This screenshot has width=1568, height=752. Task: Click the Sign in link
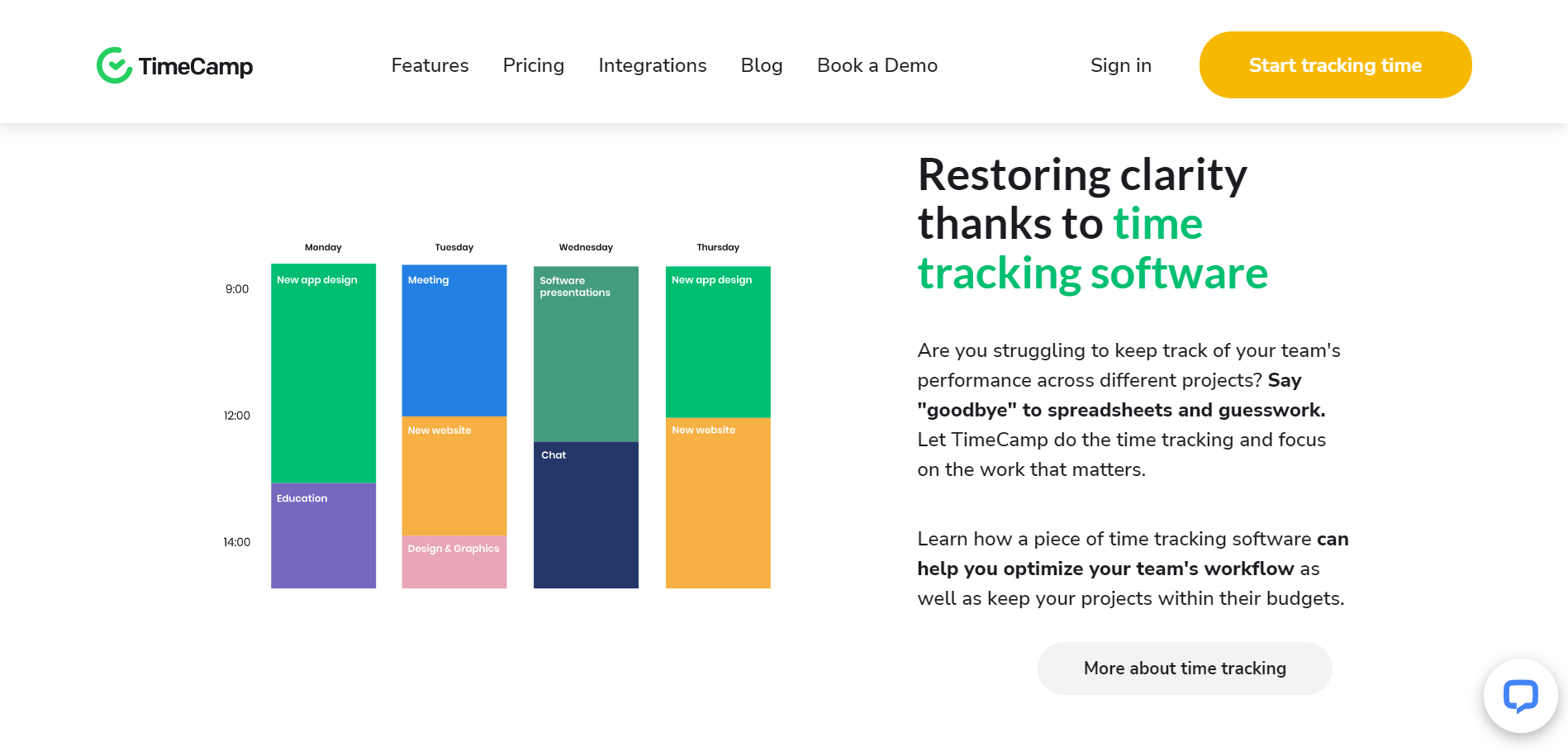1120,65
